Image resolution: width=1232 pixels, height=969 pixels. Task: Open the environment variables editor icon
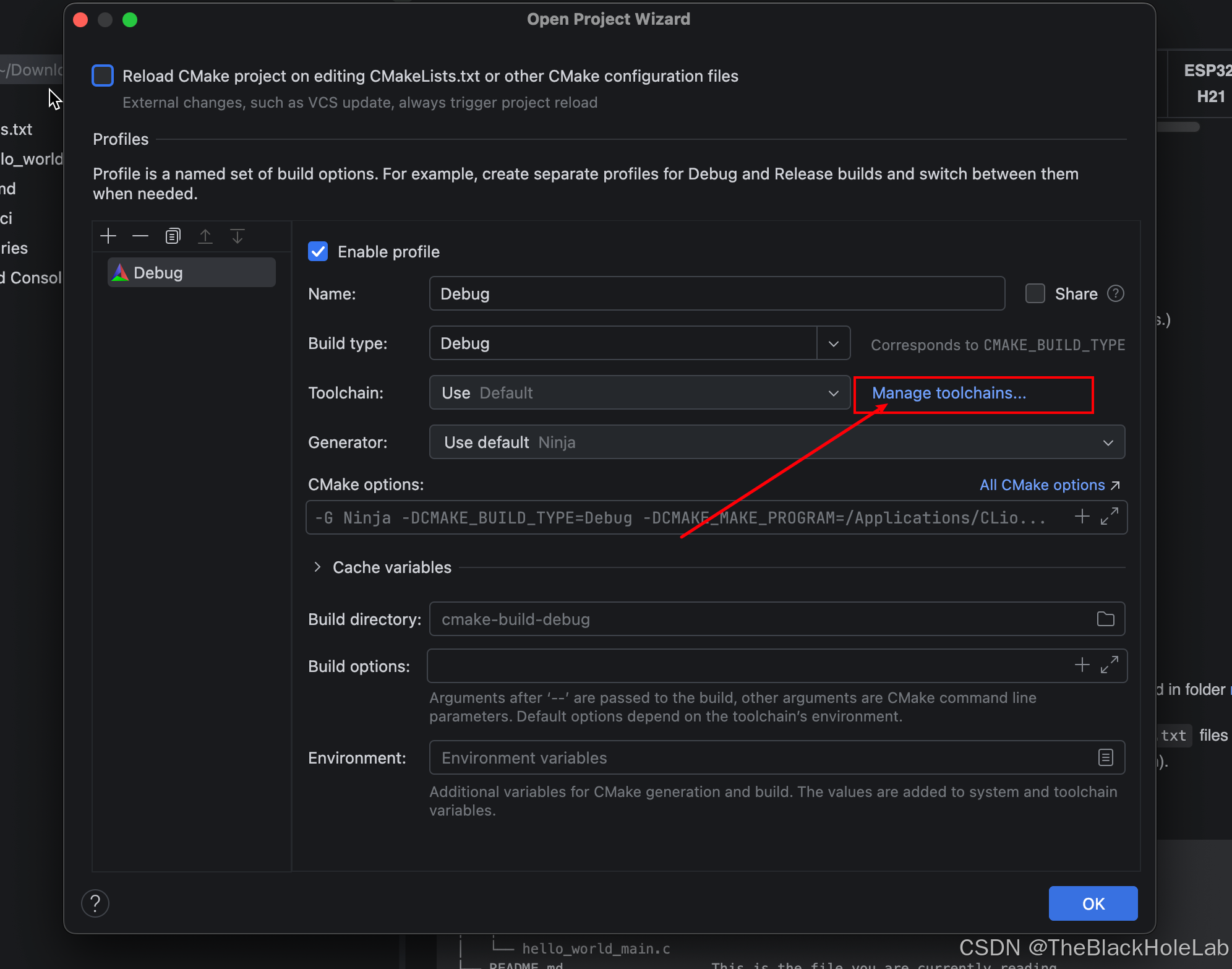1105,757
